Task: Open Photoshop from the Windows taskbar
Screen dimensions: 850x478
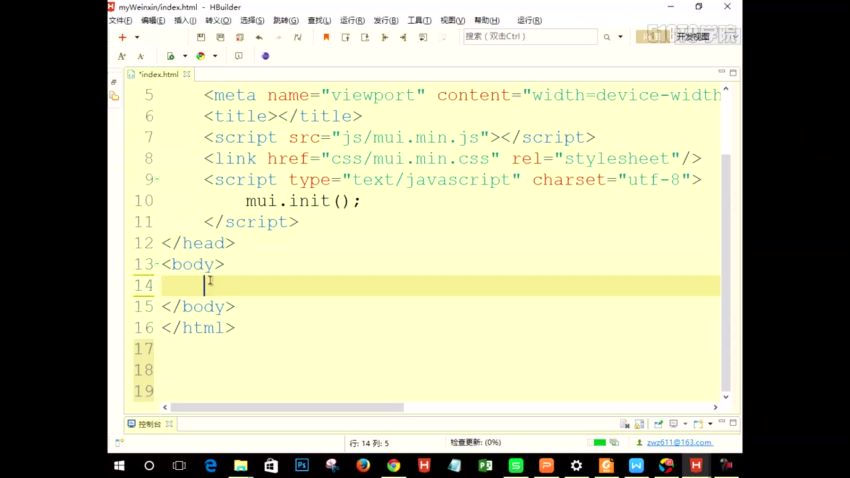Action: 301,466
